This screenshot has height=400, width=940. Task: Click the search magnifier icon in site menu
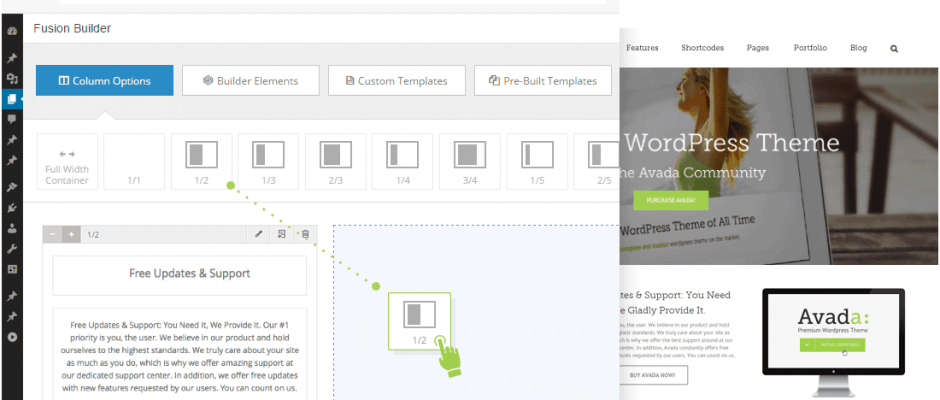pos(894,49)
